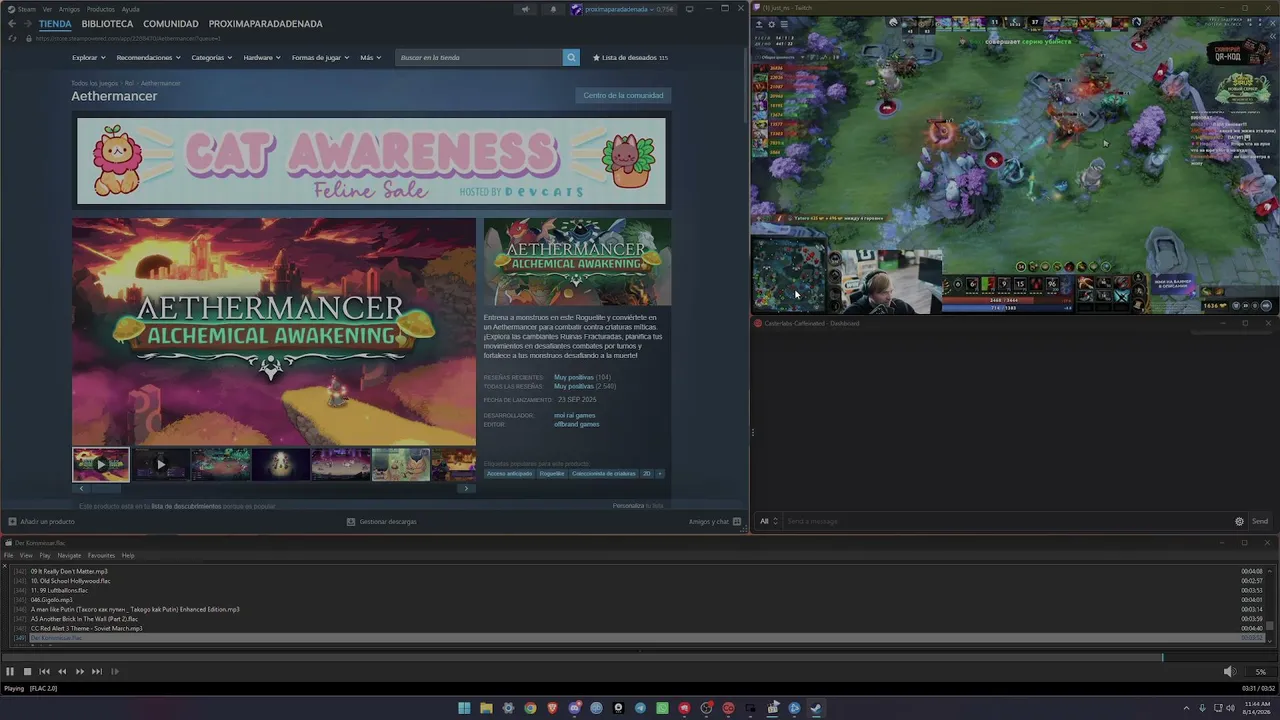Reload the Steam store page
This screenshot has width=1280, height=720.
pyautogui.click(x=12, y=38)
